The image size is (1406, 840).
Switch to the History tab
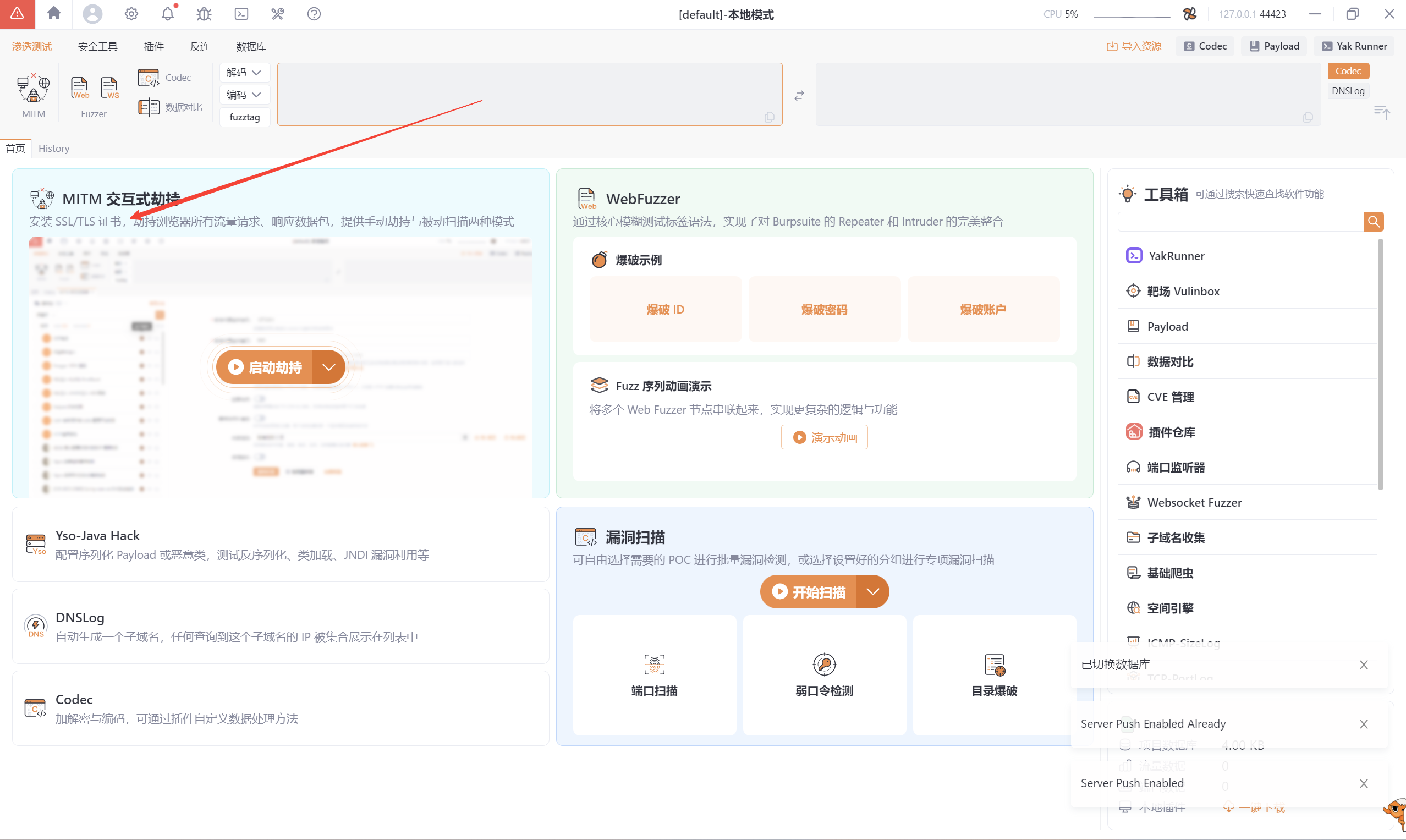pyautogui.click(x=54, y=149)
